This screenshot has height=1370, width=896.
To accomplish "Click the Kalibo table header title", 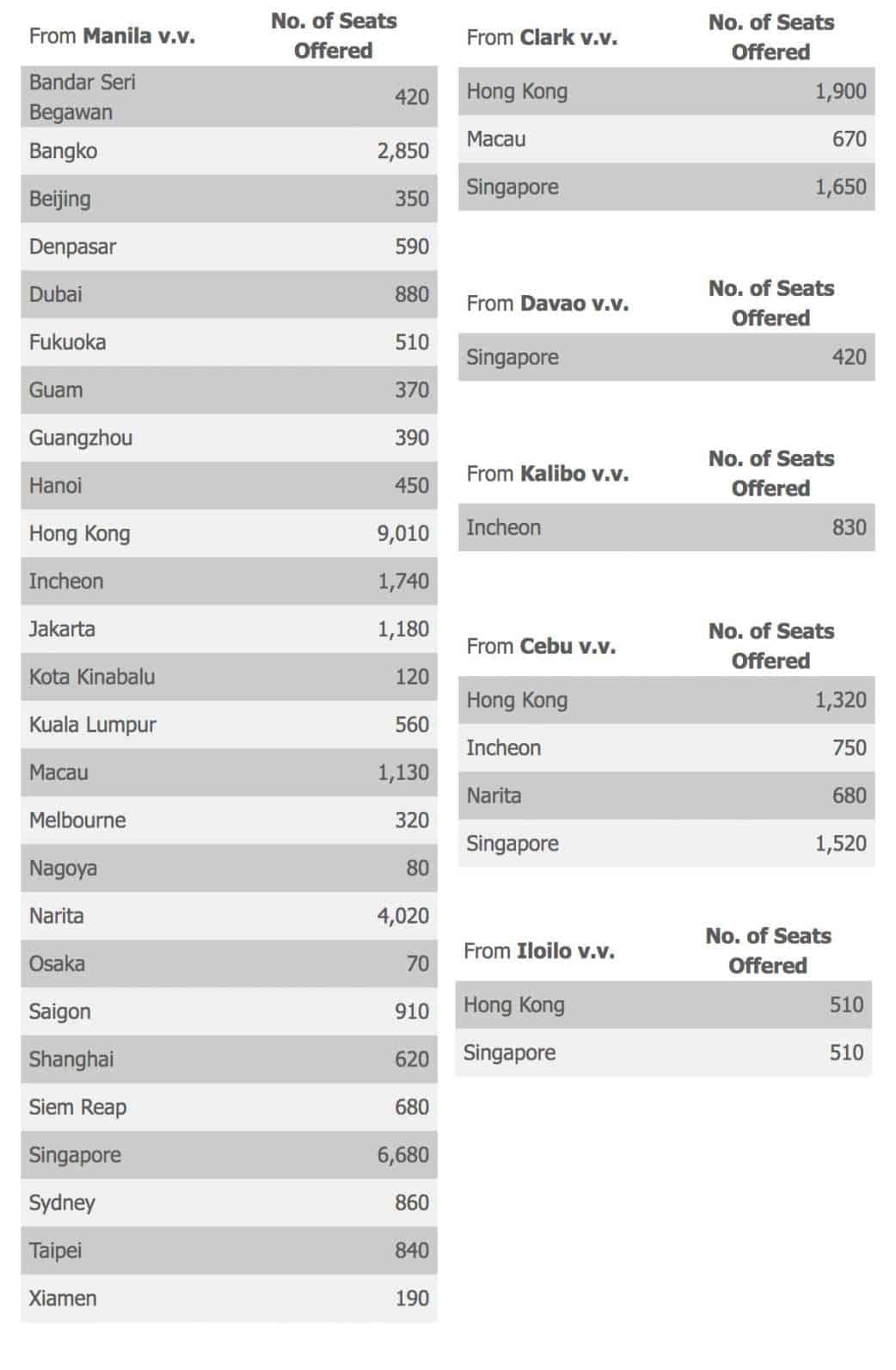I will [x=547, y=474].
